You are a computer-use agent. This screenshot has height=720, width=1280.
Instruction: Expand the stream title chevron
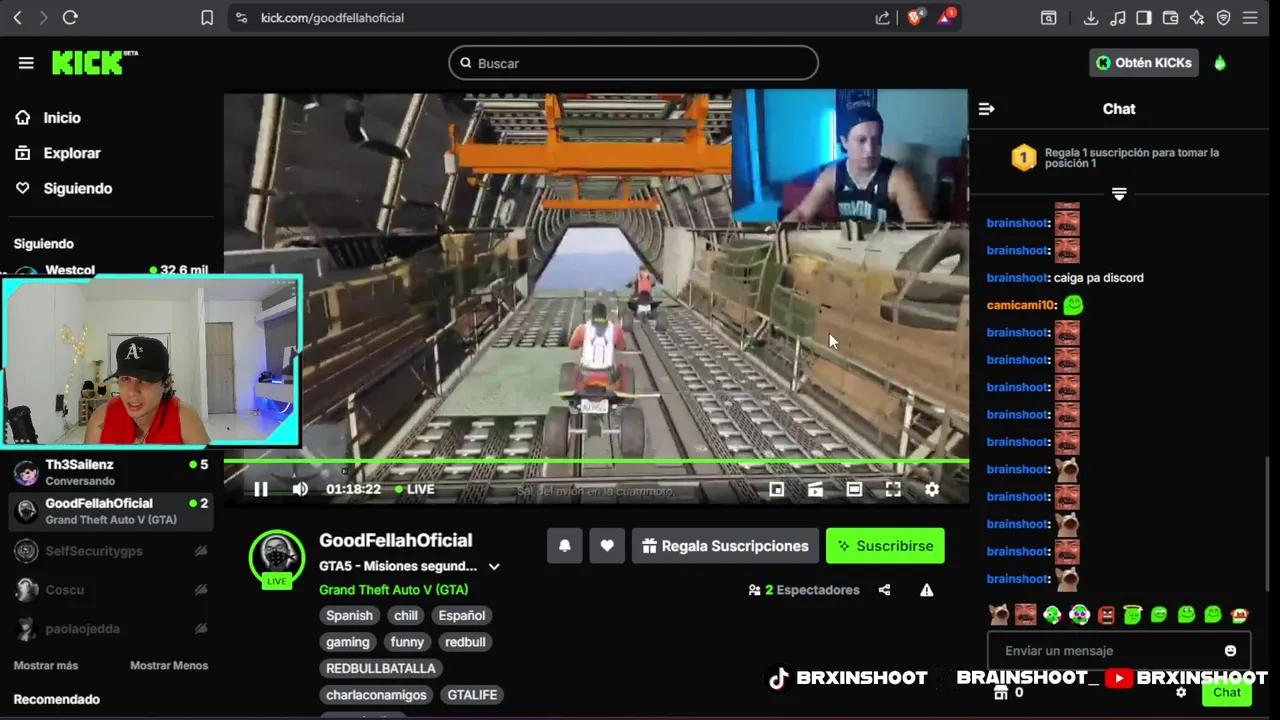click(x=494, y=566)
